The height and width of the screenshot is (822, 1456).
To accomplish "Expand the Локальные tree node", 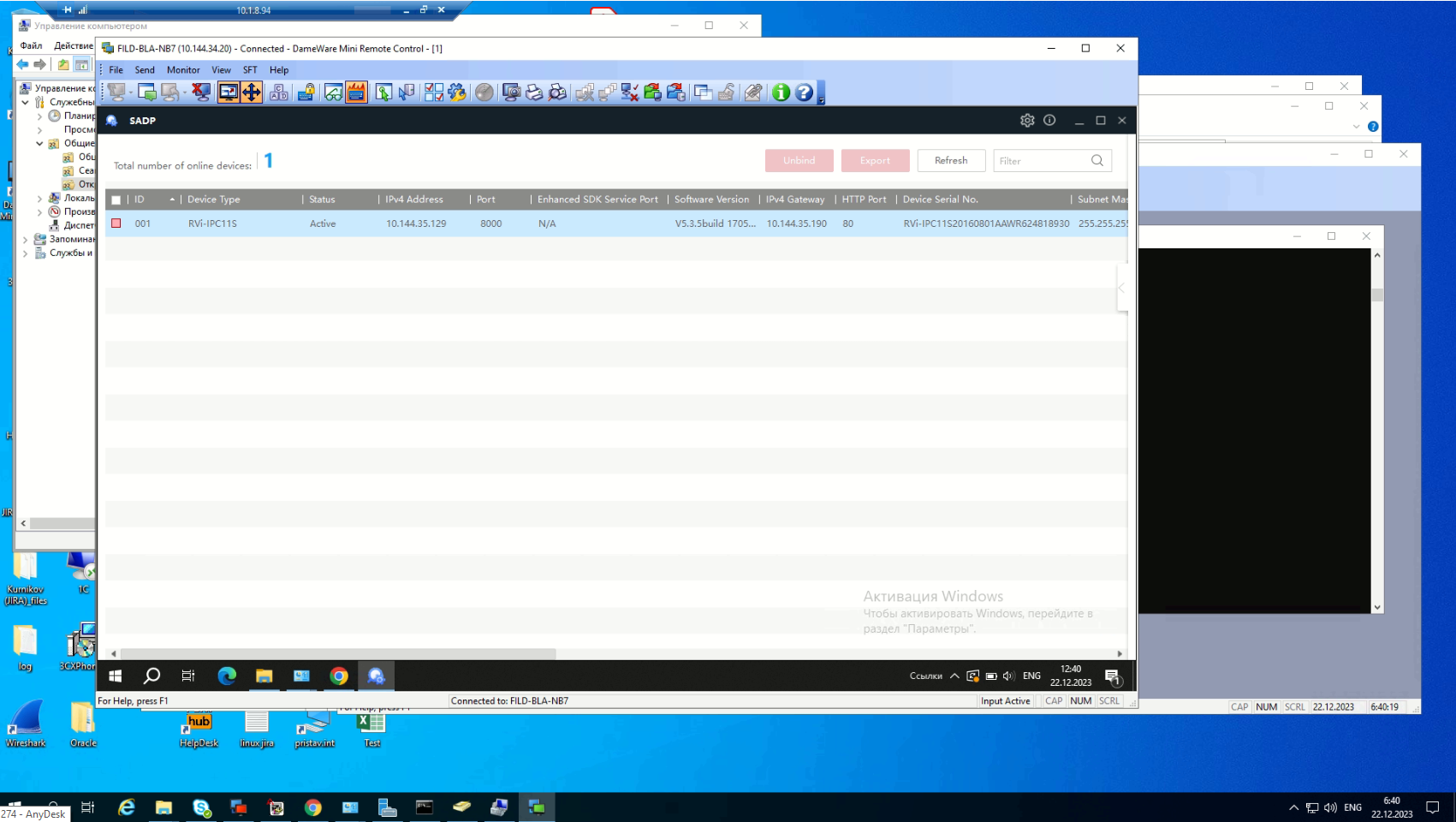I will (39, 198).
